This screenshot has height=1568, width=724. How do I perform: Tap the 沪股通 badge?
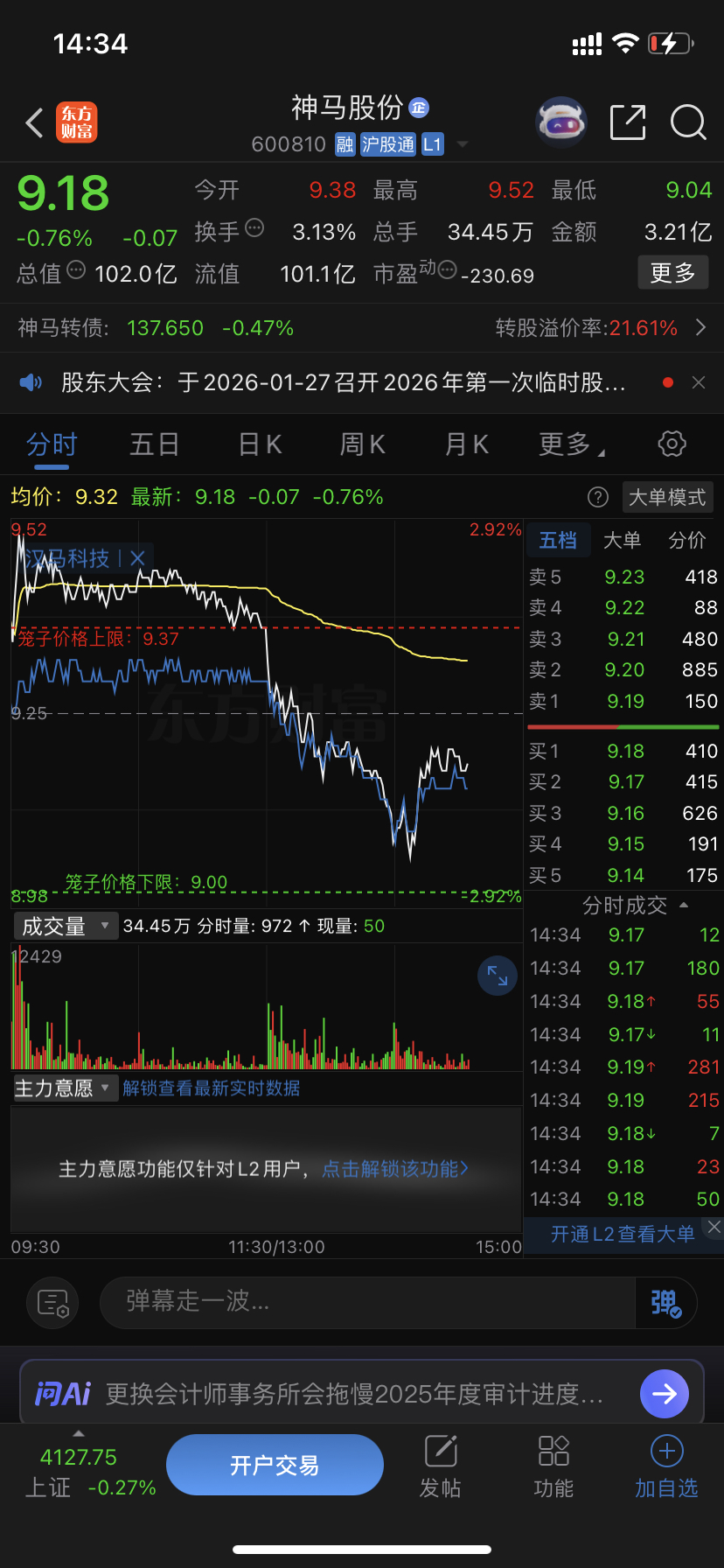388,144
